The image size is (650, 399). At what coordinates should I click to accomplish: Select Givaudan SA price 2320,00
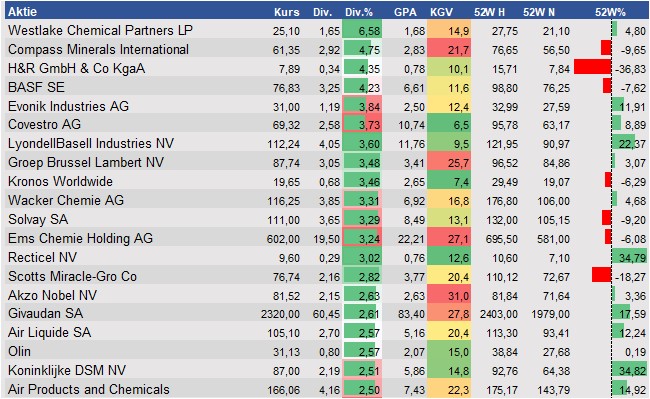coord(280,314)
